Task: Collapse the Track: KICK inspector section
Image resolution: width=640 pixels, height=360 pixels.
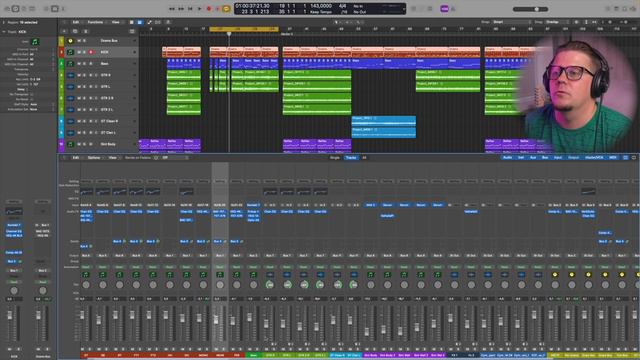Action: click(x=4, y=31)
